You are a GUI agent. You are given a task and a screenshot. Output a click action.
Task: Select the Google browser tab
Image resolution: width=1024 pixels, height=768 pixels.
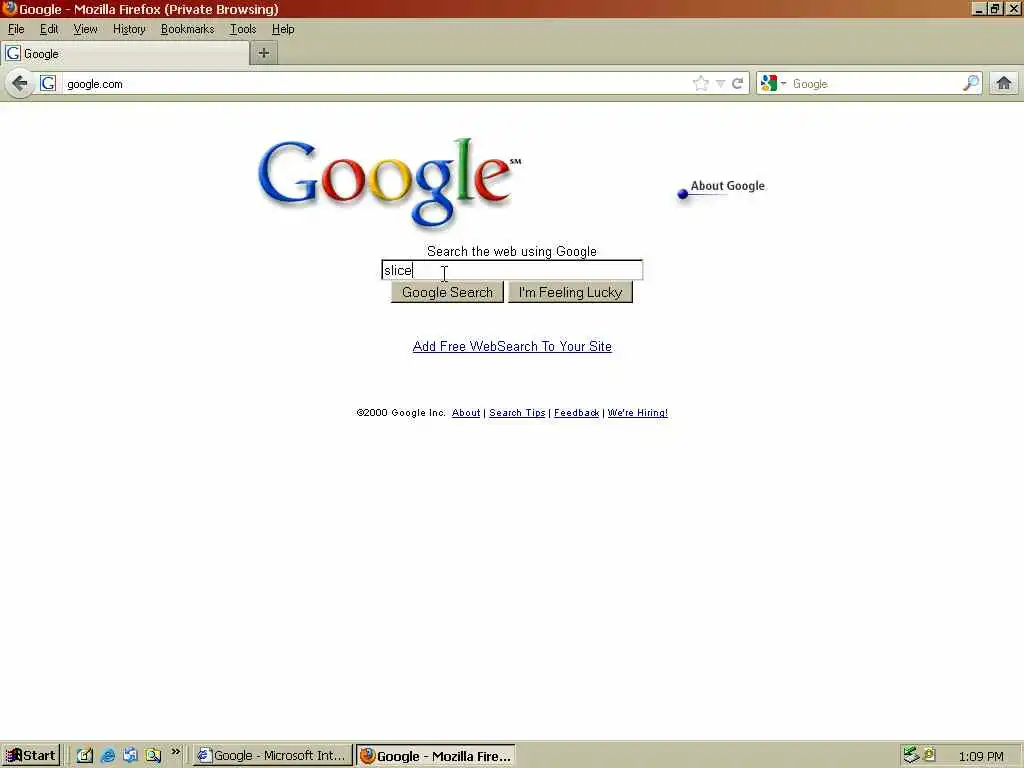point(125,54)
